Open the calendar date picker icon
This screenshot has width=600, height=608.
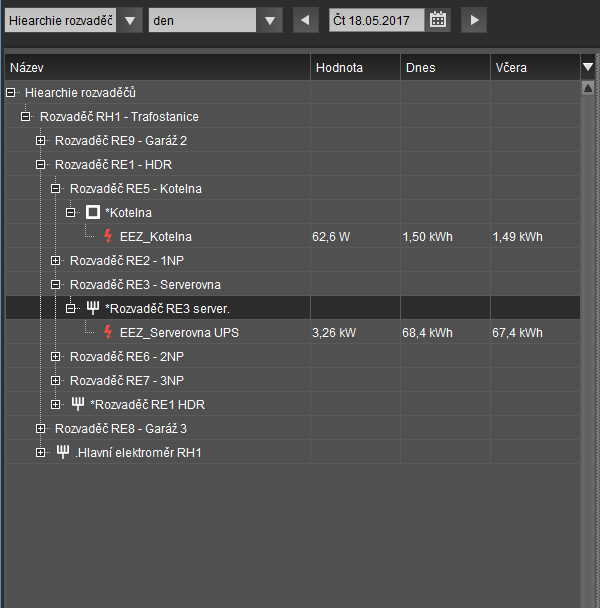[x=438, y=20]
